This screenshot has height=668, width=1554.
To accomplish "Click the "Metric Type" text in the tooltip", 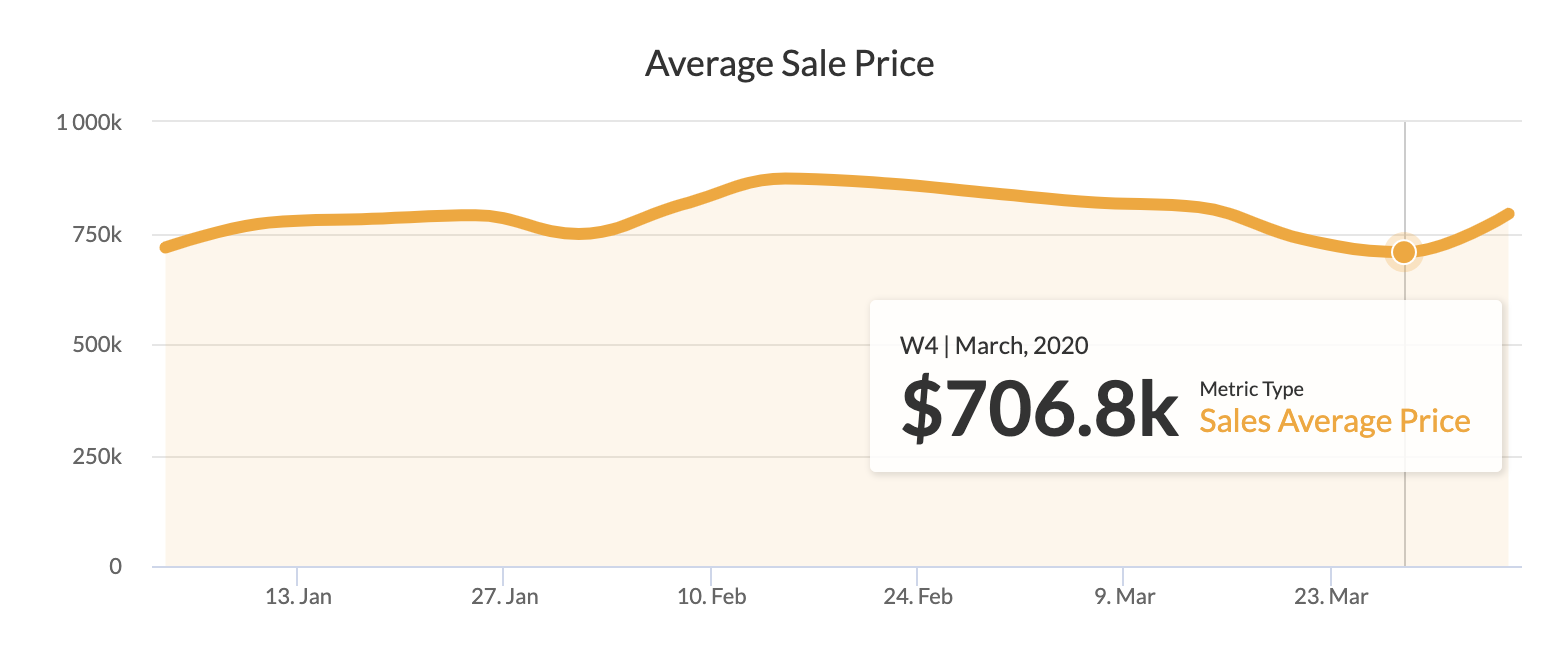I will point(1251,389).
